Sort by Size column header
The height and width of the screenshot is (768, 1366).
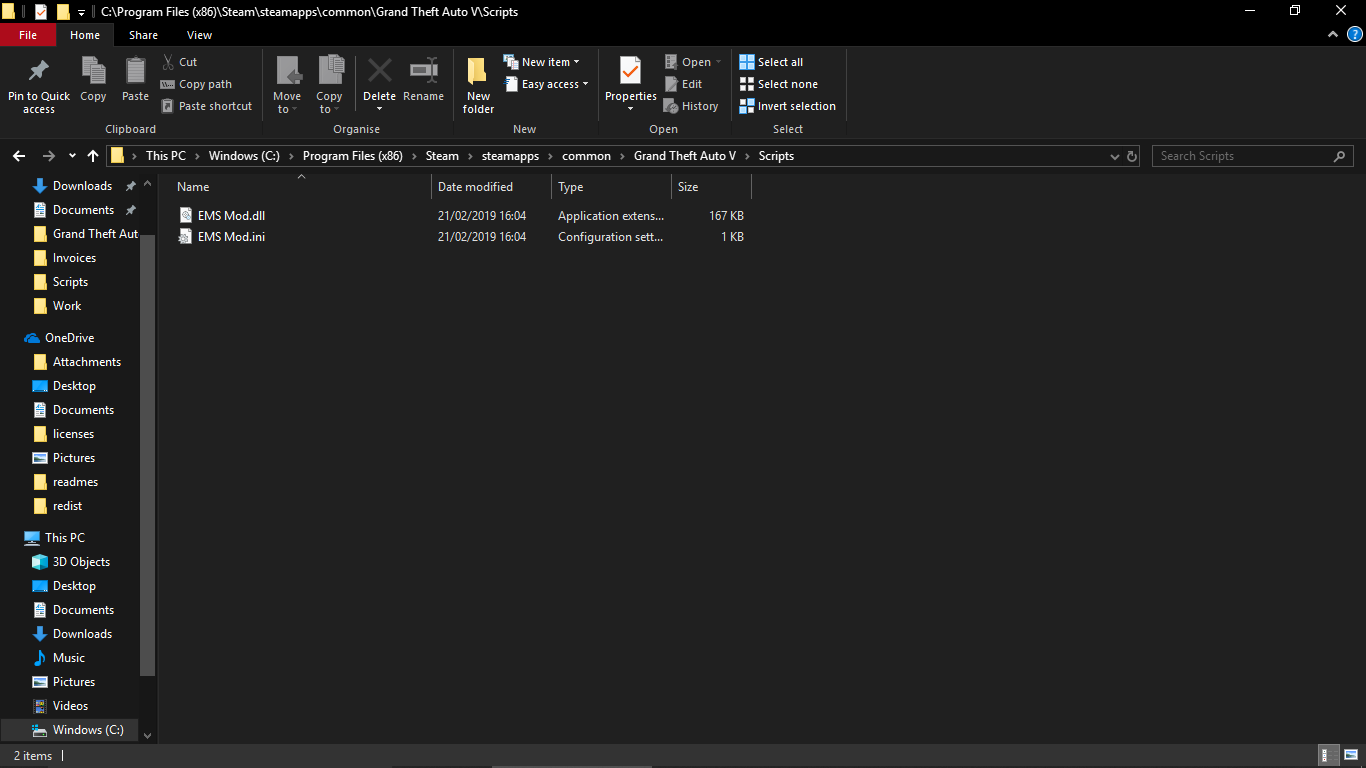(711, 187)
